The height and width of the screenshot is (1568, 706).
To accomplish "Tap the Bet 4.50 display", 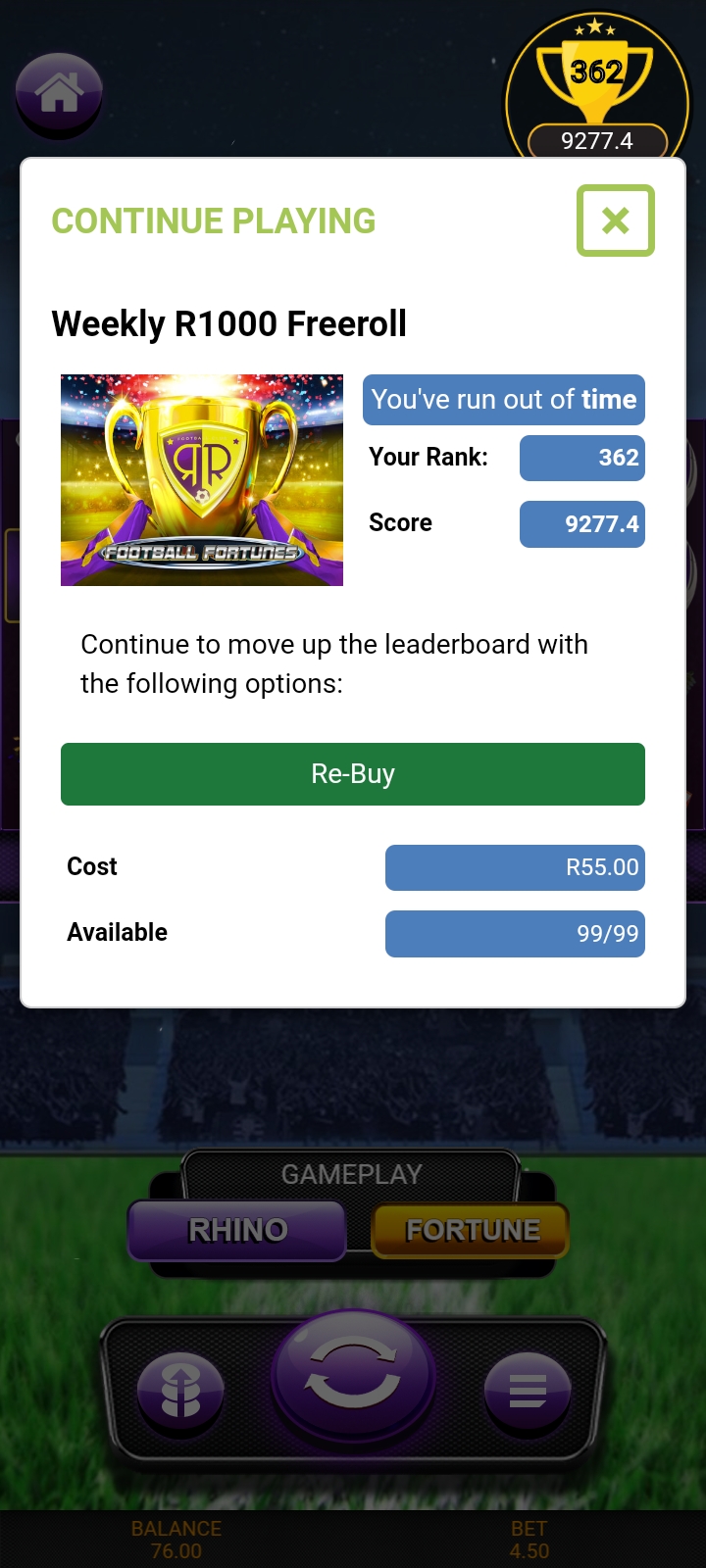I will point(529,1540).
